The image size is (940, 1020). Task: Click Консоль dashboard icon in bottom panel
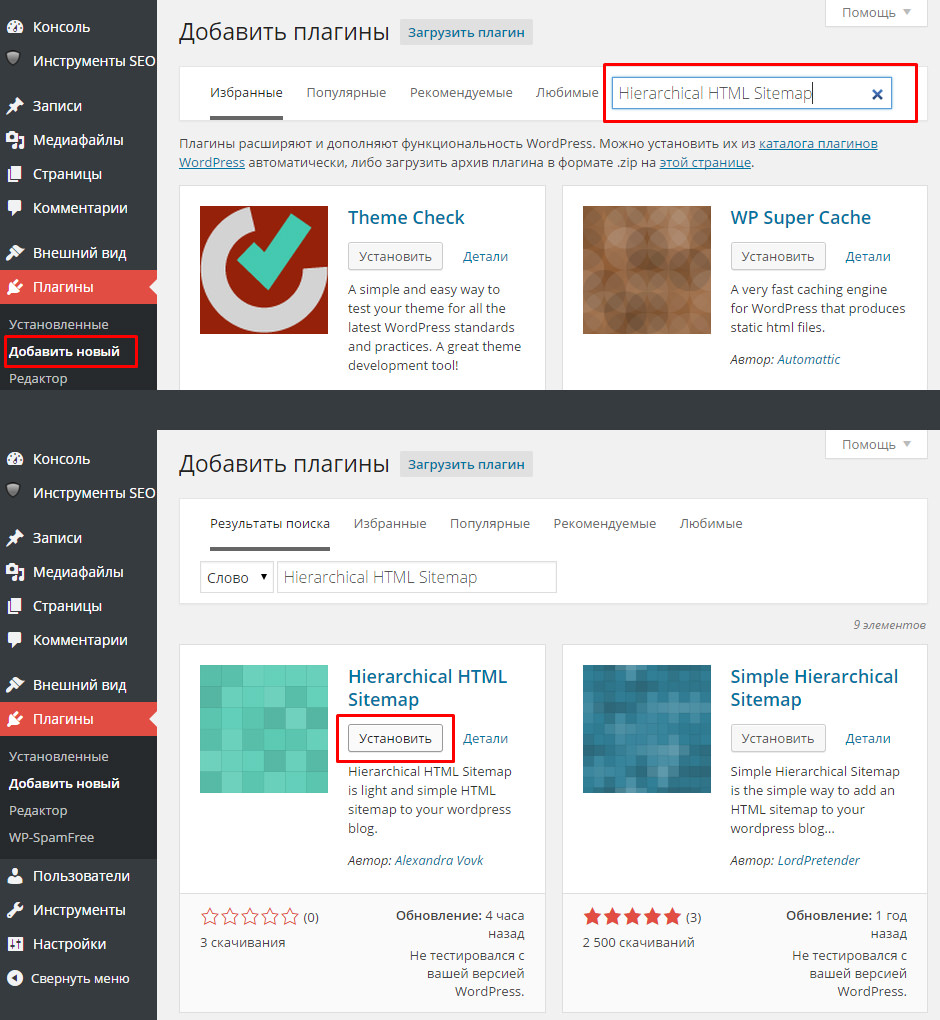(x=15, y=459)
